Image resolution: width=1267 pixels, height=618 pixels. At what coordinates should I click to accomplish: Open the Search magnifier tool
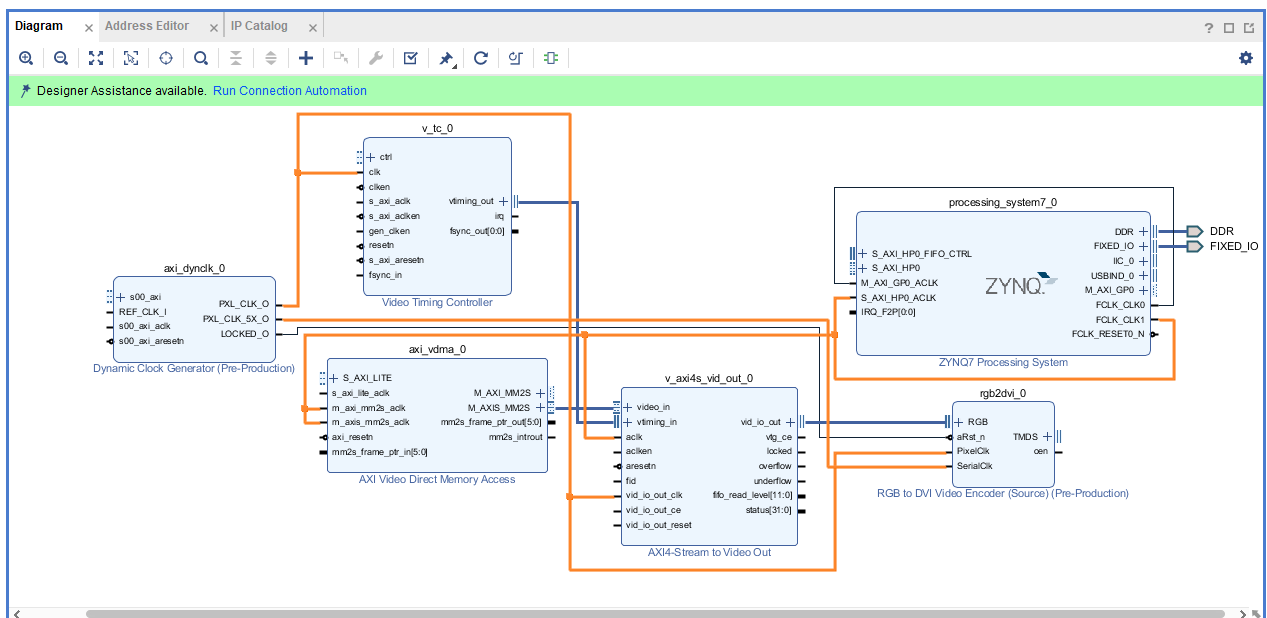[201, 58]
